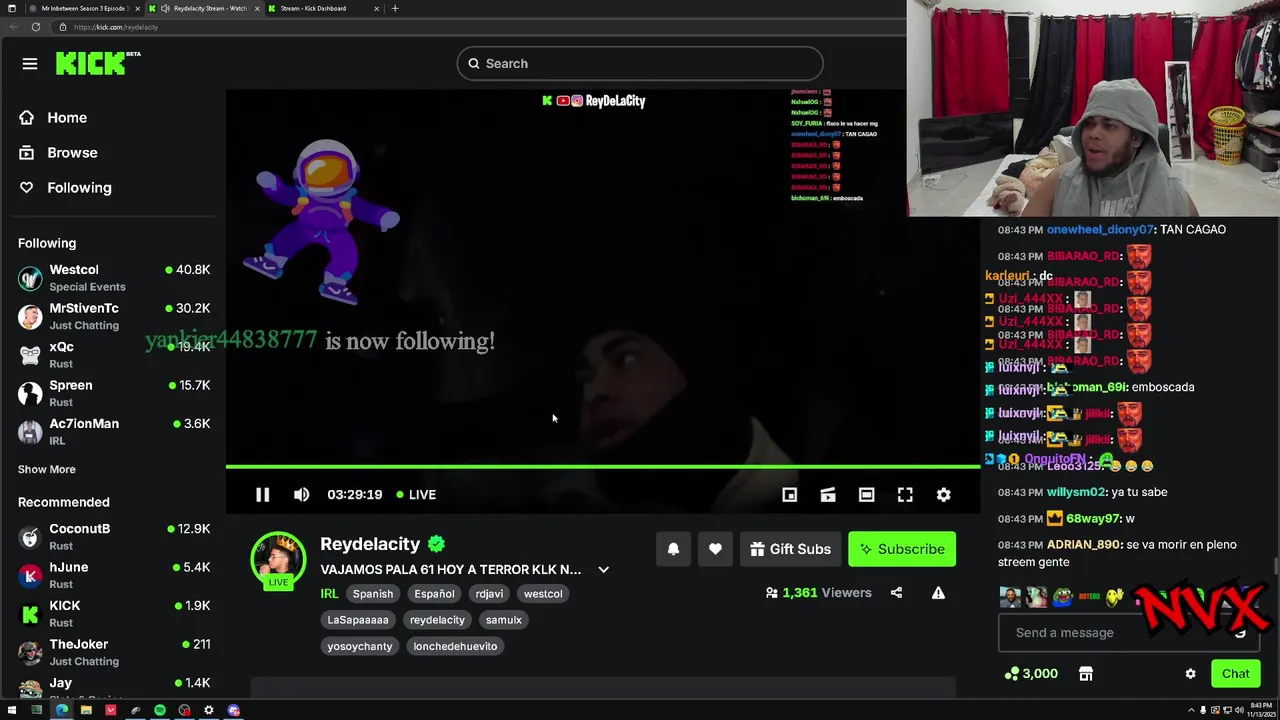1280x720 pixels.
Task: Open Spreen channel in sidebar
Action: click(x=114, y=393)
